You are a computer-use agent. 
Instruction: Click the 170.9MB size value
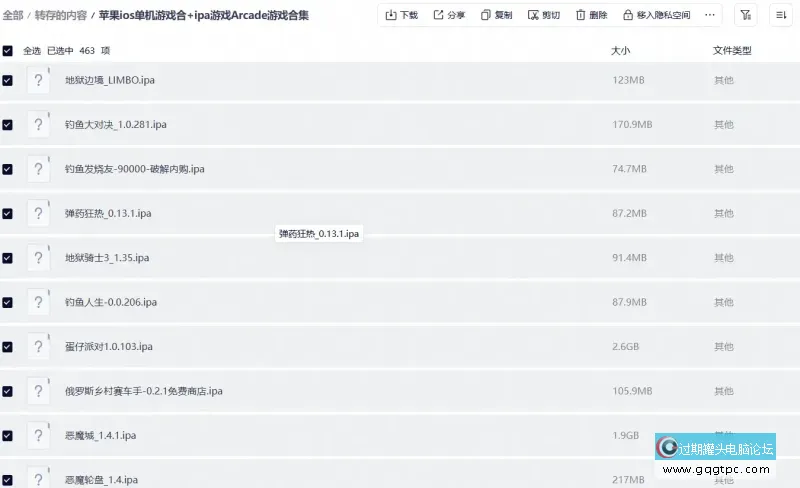632,125
